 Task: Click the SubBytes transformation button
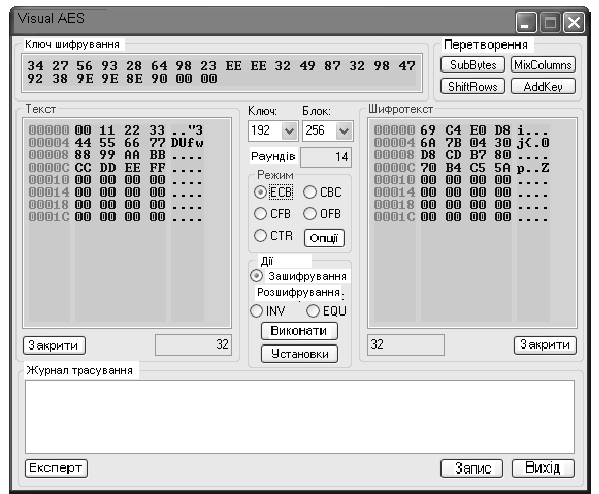click(473, 65)
